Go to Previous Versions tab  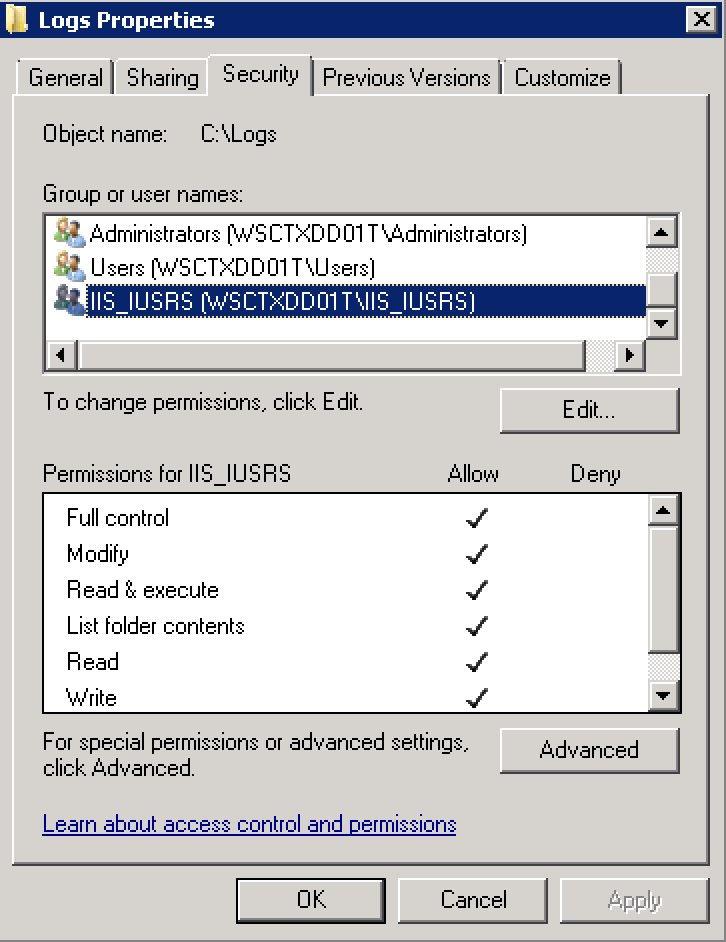click(x=406, y=78)
